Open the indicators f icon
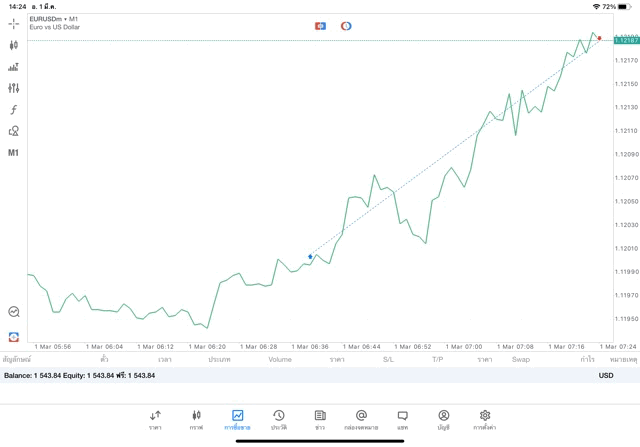This screenshot has height=447, width=640. (13, 109)
